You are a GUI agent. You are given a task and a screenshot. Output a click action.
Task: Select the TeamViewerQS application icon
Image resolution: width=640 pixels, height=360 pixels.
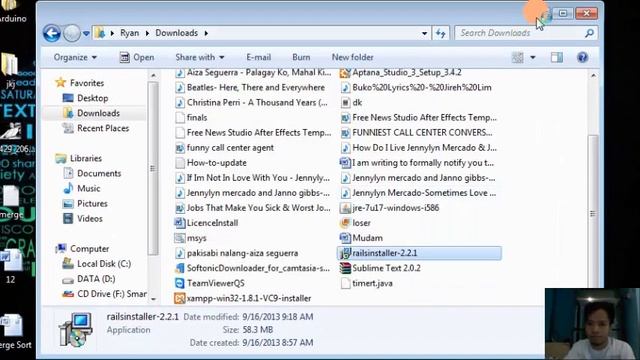(180, 283)
